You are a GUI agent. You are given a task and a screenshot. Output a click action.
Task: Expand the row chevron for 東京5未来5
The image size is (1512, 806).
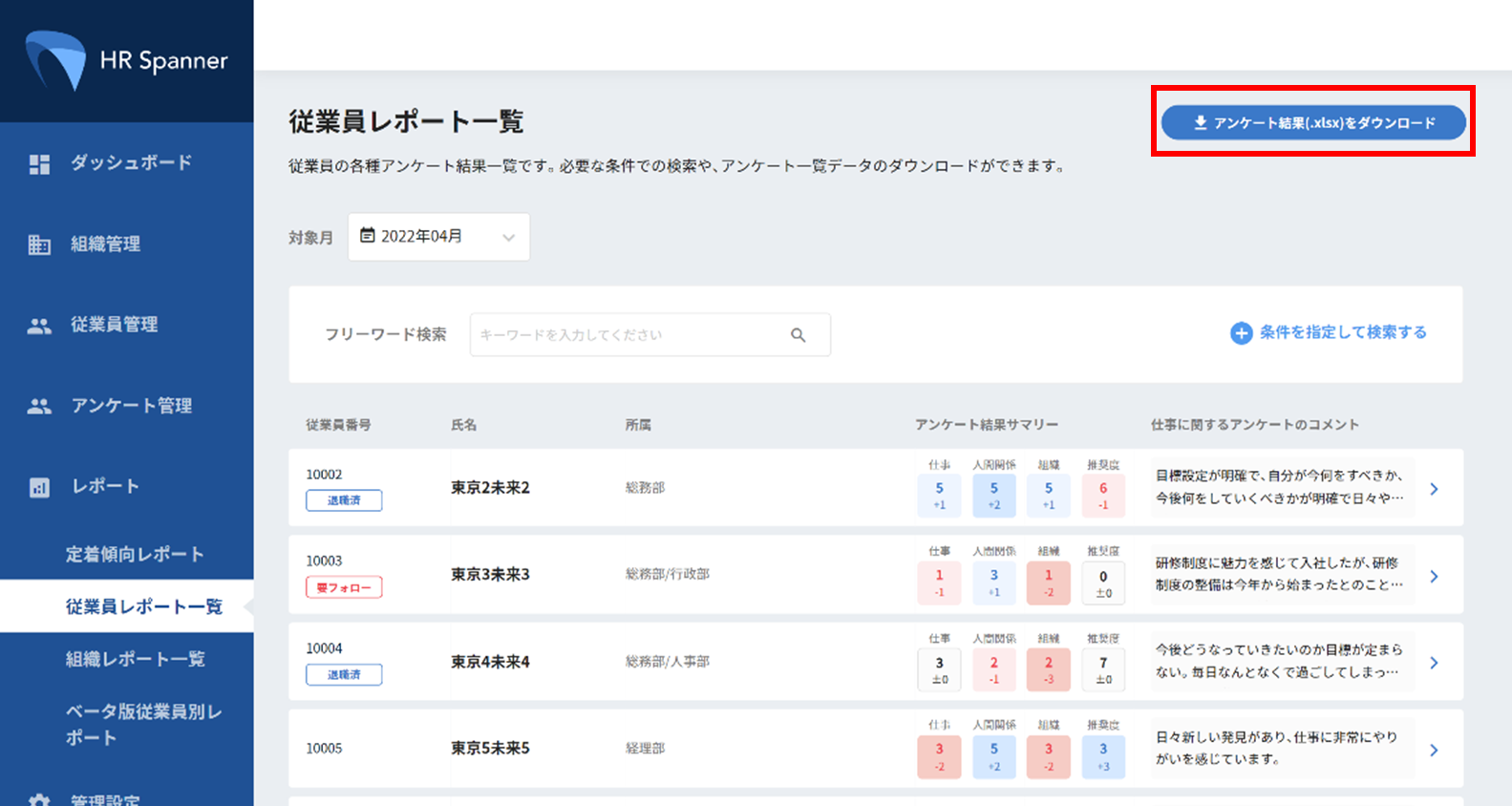tap(1434, 750)
